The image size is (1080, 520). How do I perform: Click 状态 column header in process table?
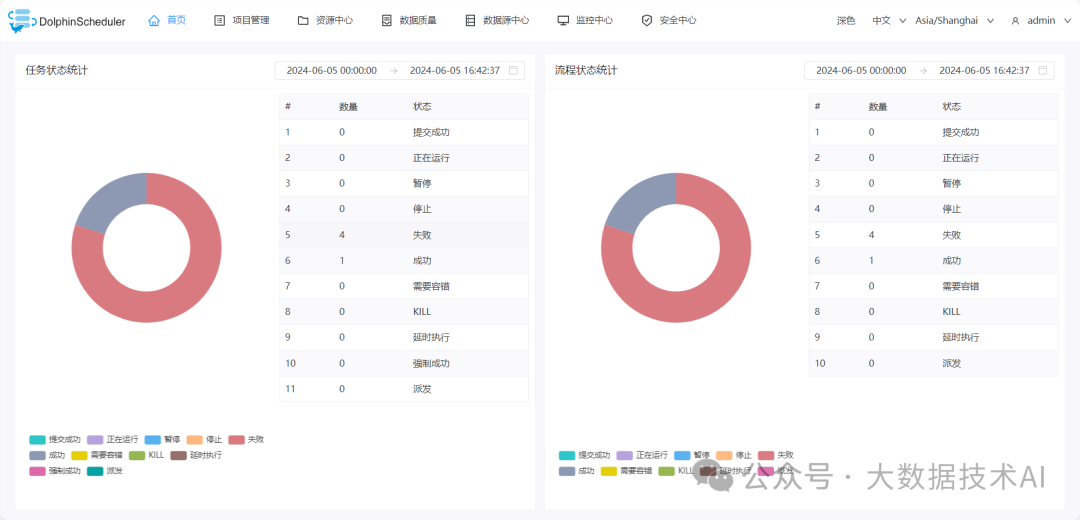coord(952,107)
